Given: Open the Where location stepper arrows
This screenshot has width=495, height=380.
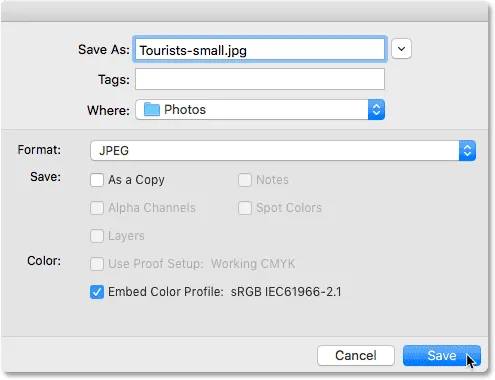Looking at the screenshot, I should [376, 110].
